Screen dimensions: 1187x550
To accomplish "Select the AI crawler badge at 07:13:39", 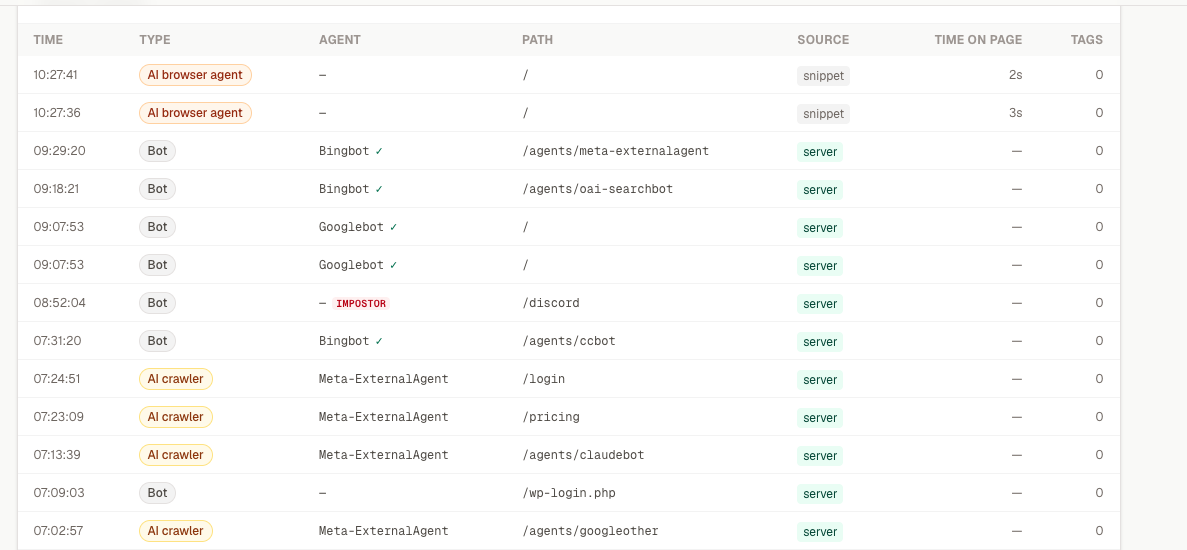I will coord(176,455).
